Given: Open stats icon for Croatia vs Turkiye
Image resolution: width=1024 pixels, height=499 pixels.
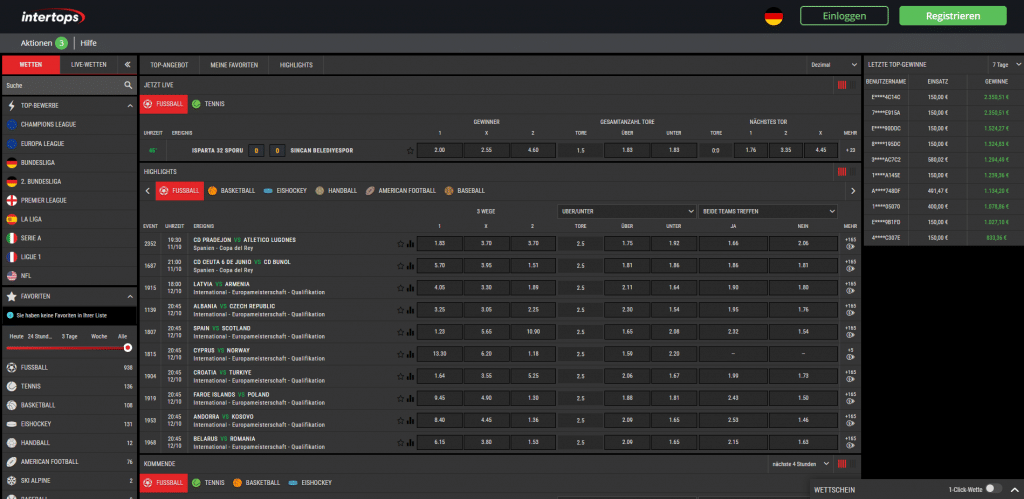Looking at the screenshot, I should click(411, 376).
